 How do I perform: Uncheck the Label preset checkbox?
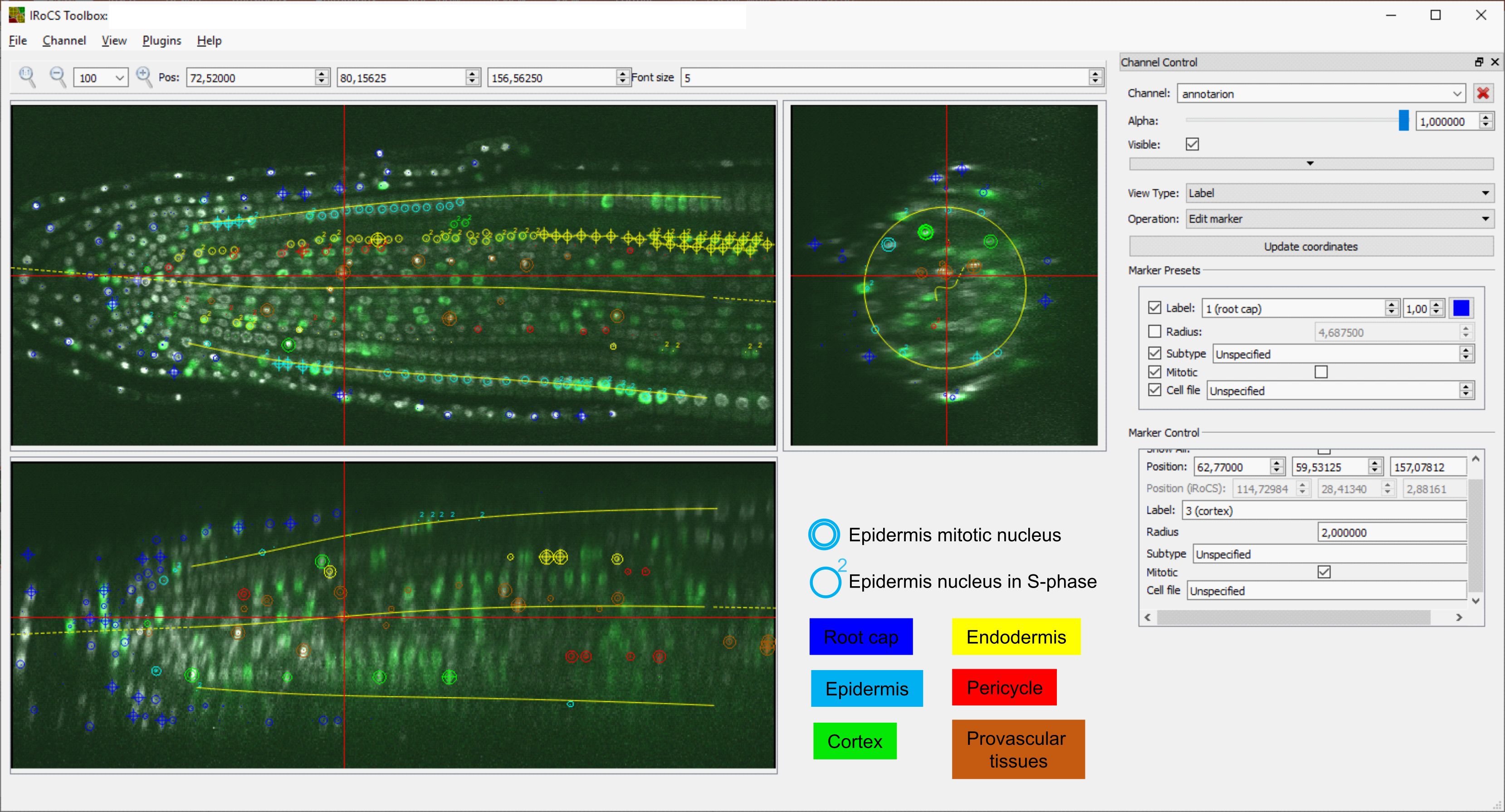1154,308
